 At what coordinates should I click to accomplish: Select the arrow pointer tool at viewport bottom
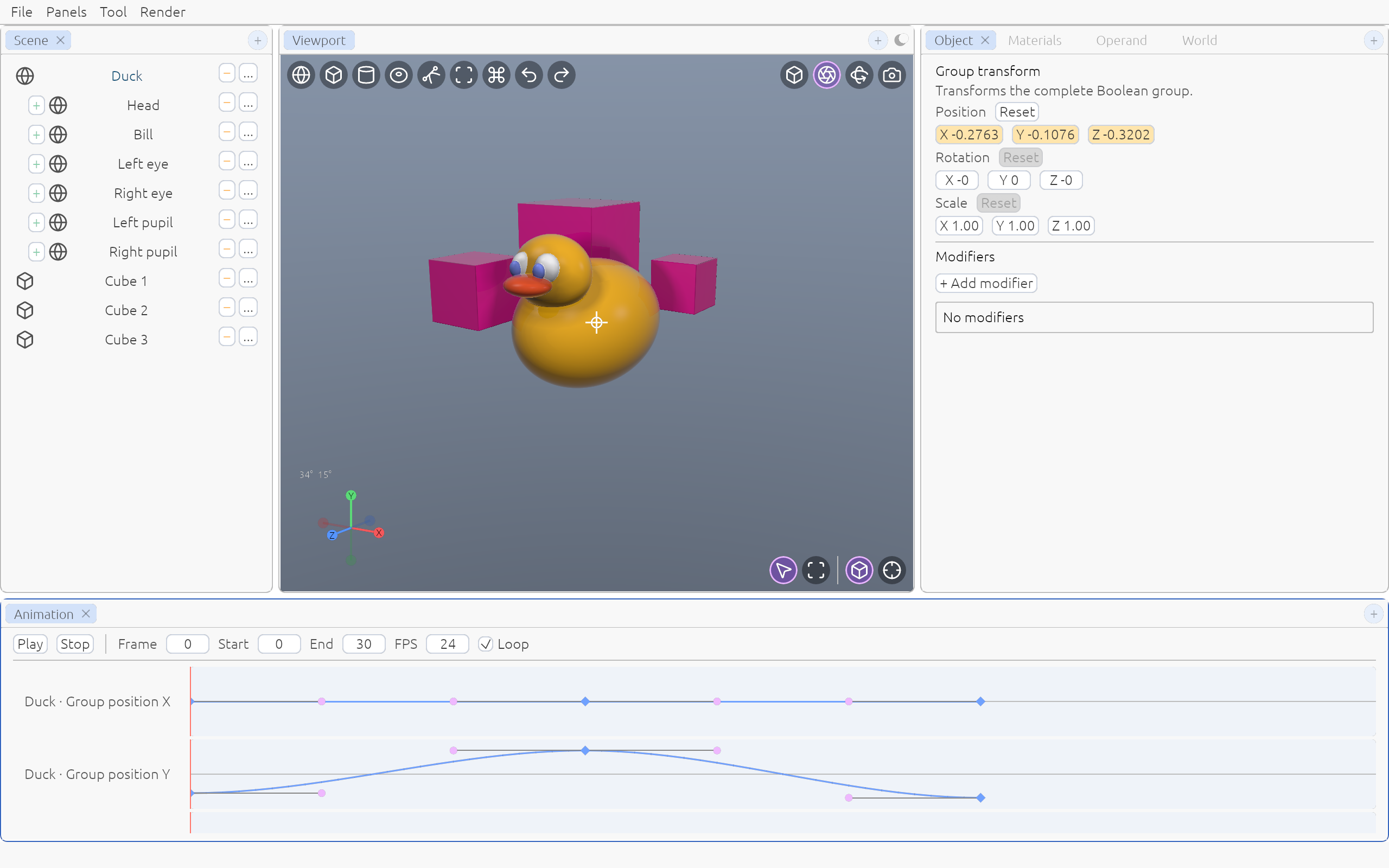tap(783, 570)
